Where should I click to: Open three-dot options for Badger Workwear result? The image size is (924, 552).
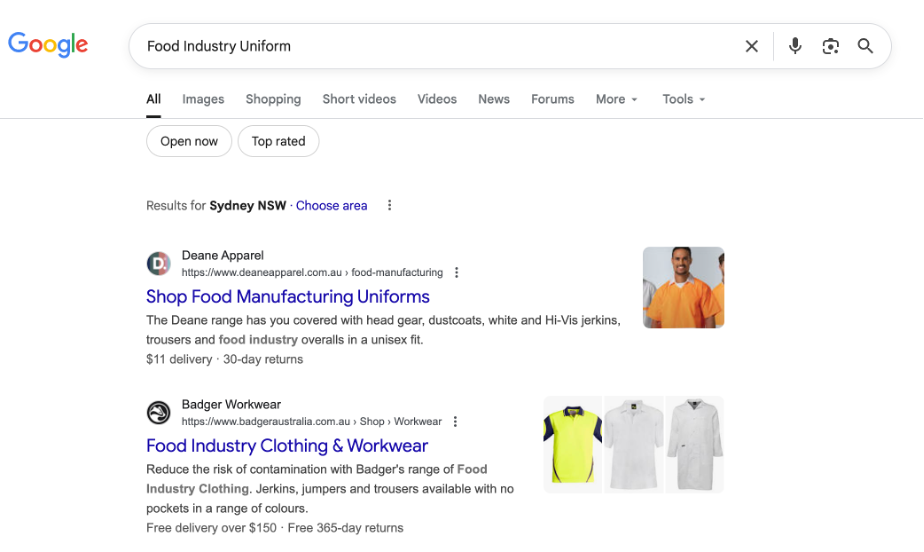click(x=456, y=422)
